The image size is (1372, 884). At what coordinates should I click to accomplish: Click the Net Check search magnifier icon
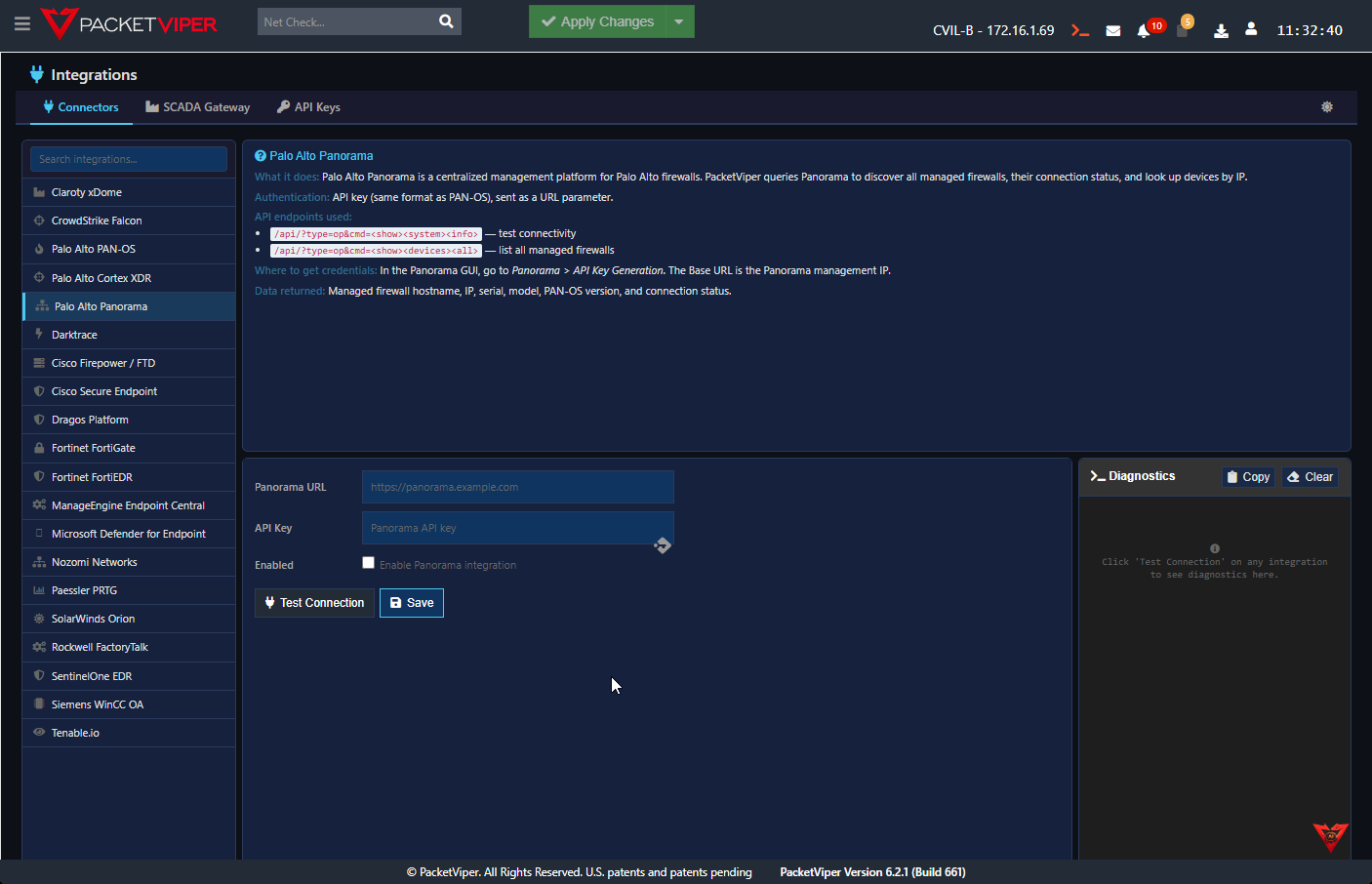point(446,21)
